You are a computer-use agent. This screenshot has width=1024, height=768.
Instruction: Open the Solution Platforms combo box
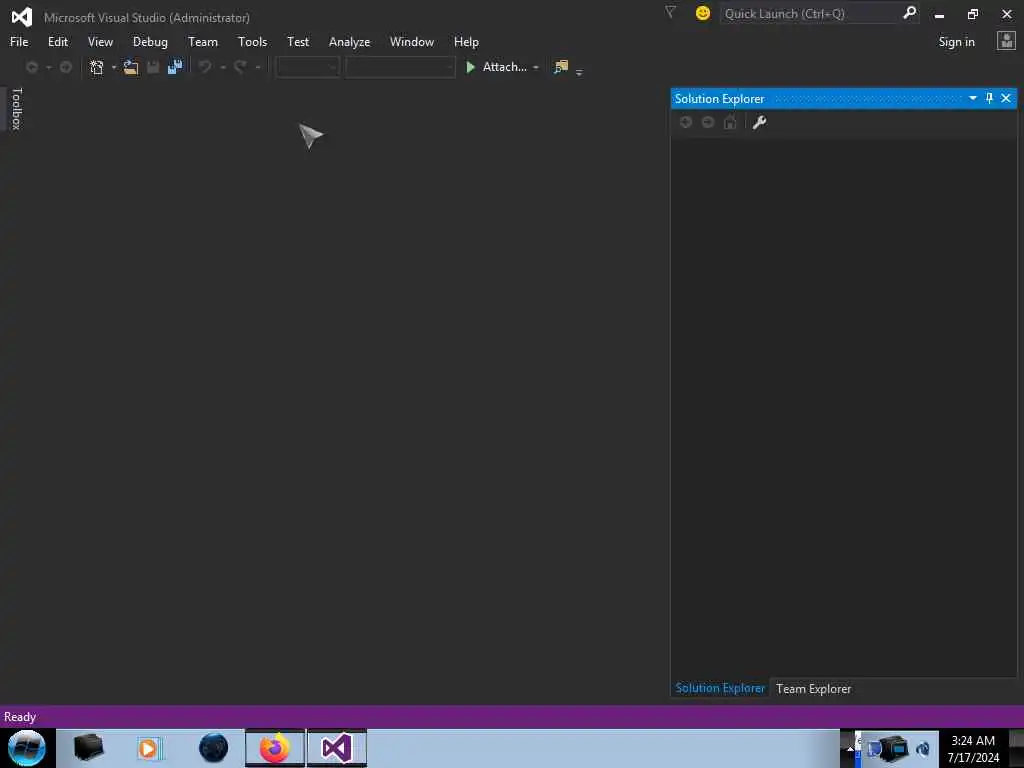click(400, 67)
